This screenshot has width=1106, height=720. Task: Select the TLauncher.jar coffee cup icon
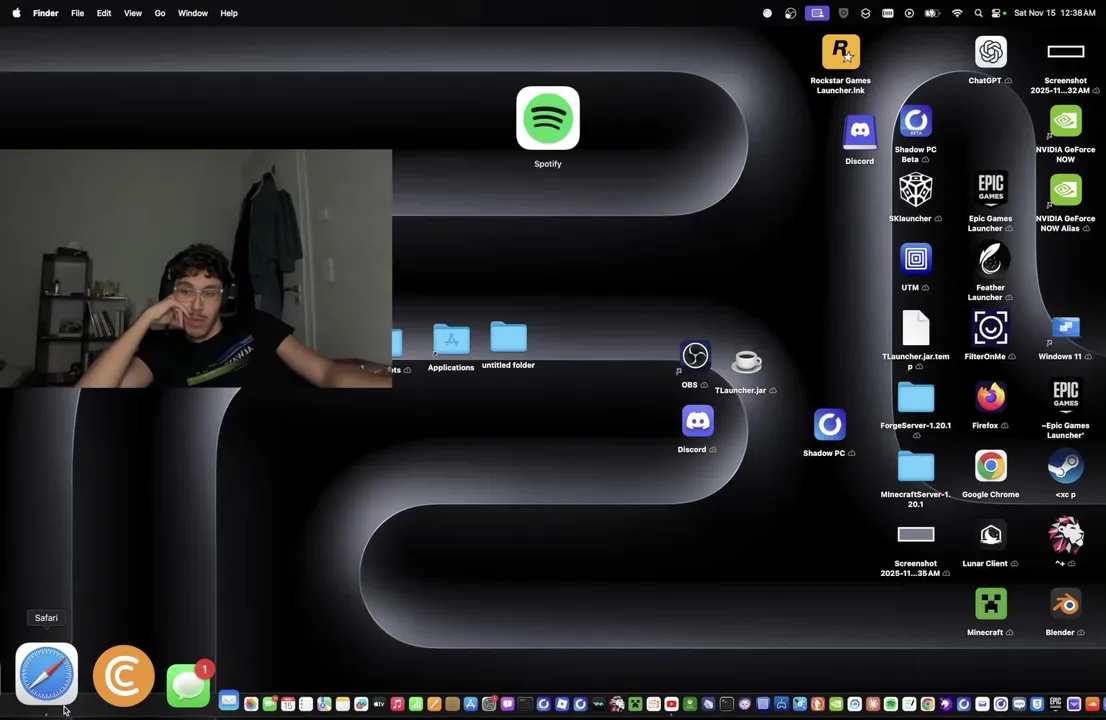[746, 362]
